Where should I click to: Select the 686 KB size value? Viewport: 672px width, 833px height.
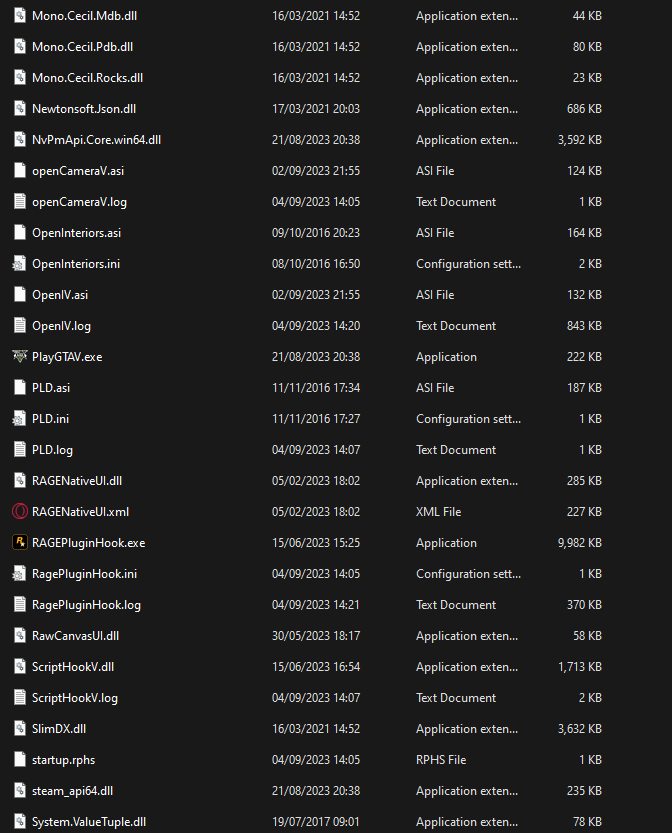(584, 109)
